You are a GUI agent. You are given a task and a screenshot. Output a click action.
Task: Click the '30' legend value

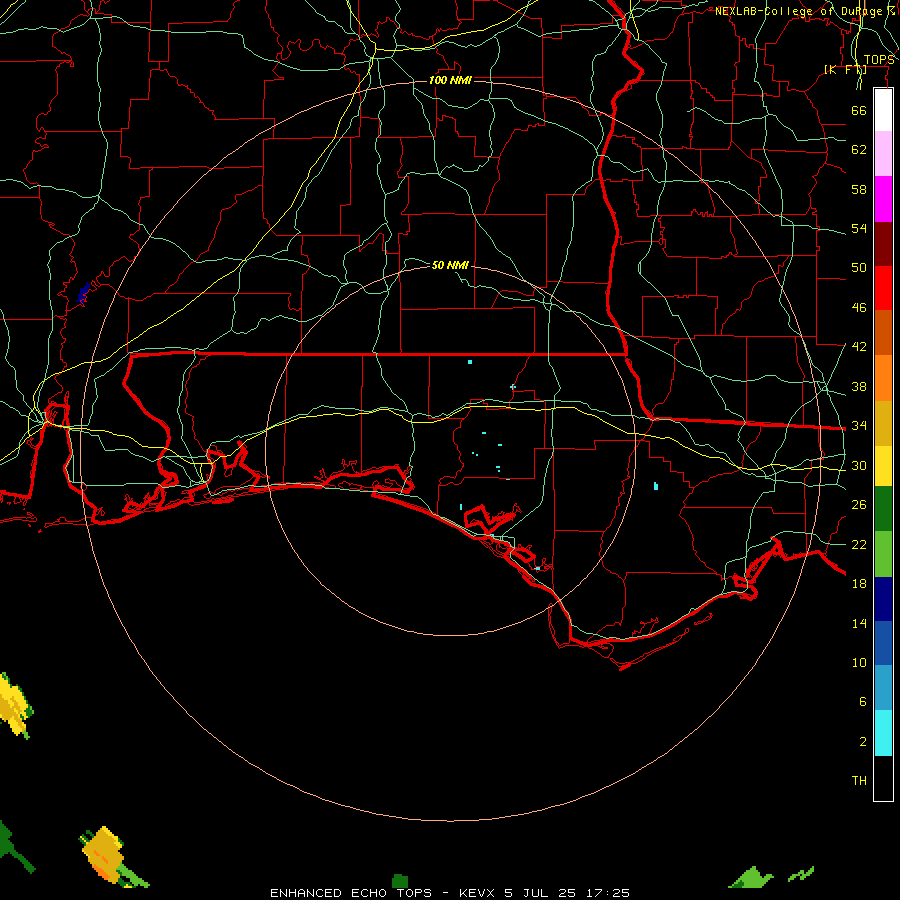coord(859,465)
